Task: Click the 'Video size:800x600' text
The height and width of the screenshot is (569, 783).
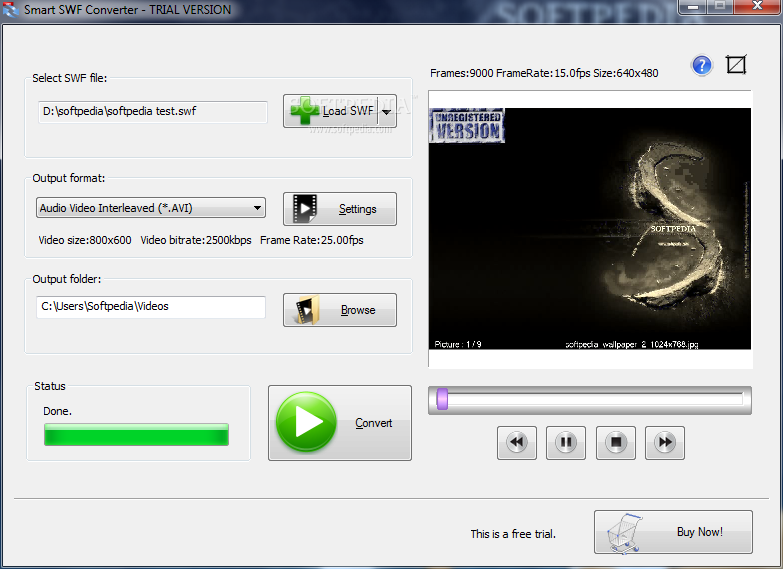Action: click(x=85, y=240)
